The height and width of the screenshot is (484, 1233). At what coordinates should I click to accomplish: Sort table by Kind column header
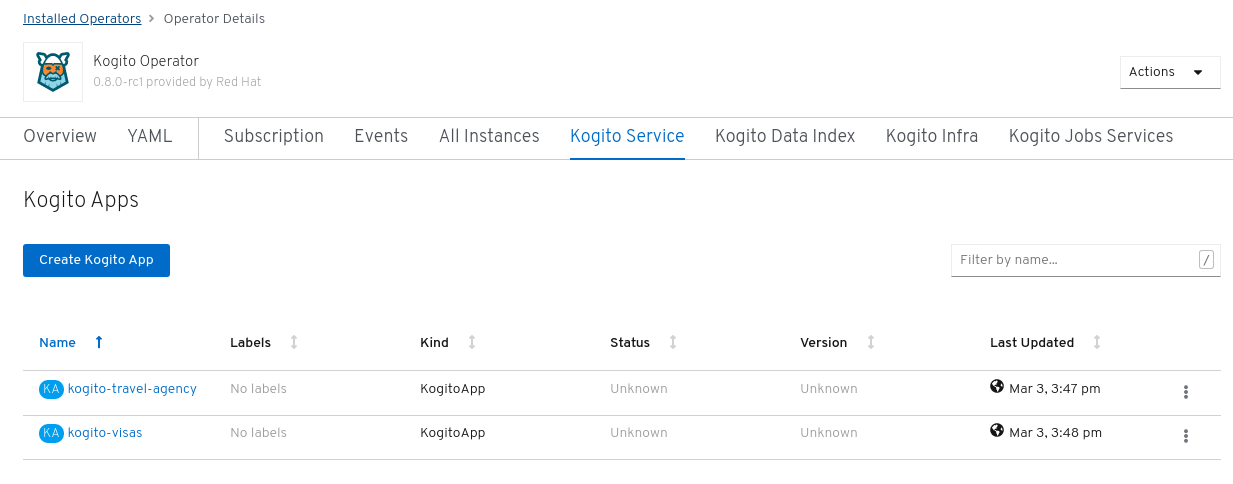click(434, 342)
